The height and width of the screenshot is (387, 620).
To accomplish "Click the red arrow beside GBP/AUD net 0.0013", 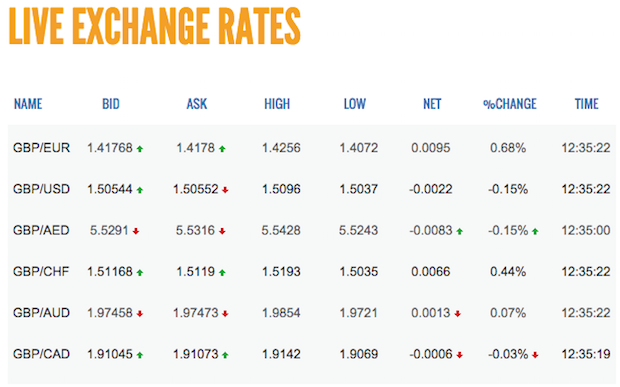I will coord(457,314).
